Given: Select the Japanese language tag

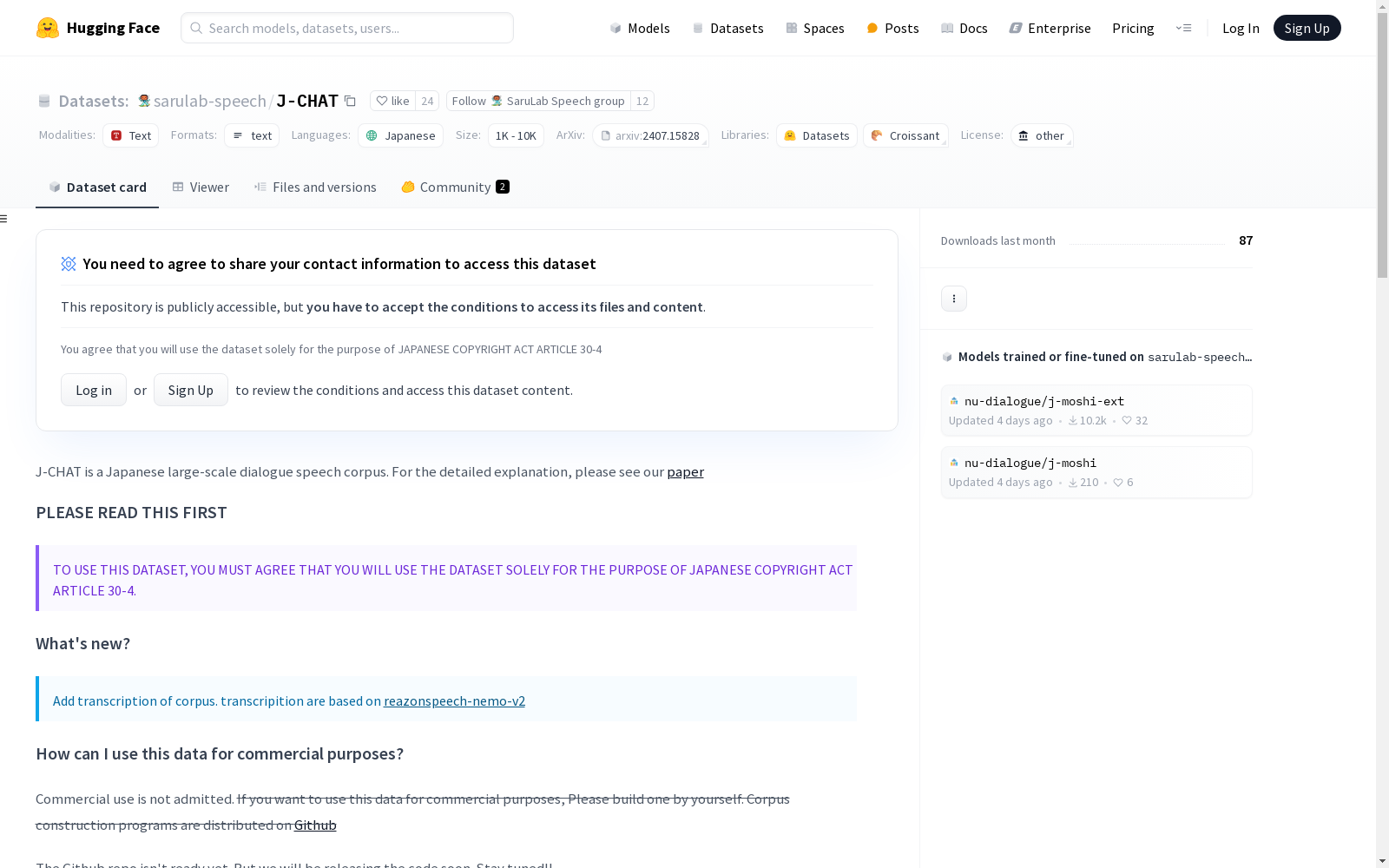Looking at the screenshot, I should point(400,135).
